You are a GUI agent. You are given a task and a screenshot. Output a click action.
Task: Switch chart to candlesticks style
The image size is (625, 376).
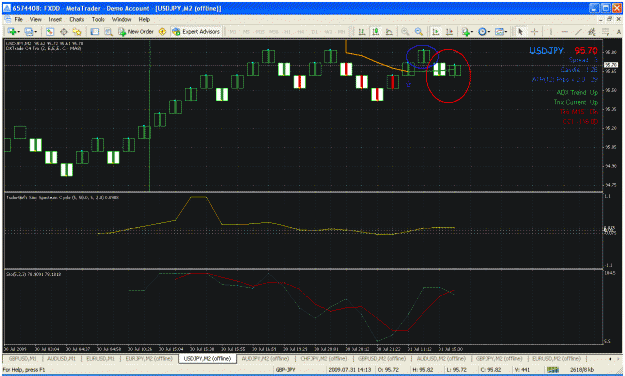click(x=375, y=31)
